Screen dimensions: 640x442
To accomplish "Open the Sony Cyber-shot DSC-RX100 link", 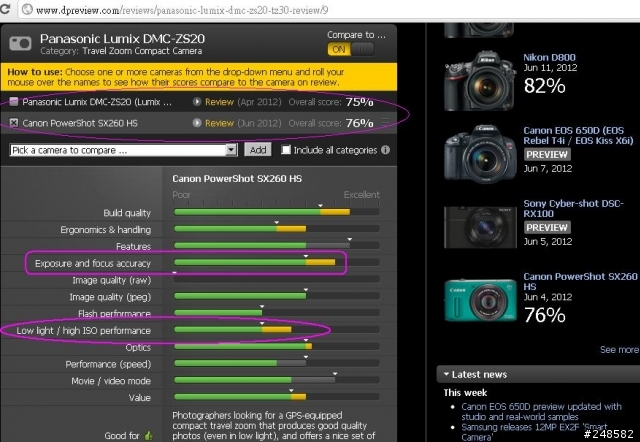I will pos(573,209).
